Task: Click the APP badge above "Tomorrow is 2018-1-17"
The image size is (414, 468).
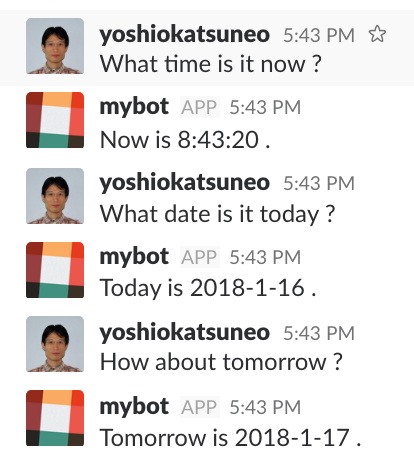Action: coord(200,407)
